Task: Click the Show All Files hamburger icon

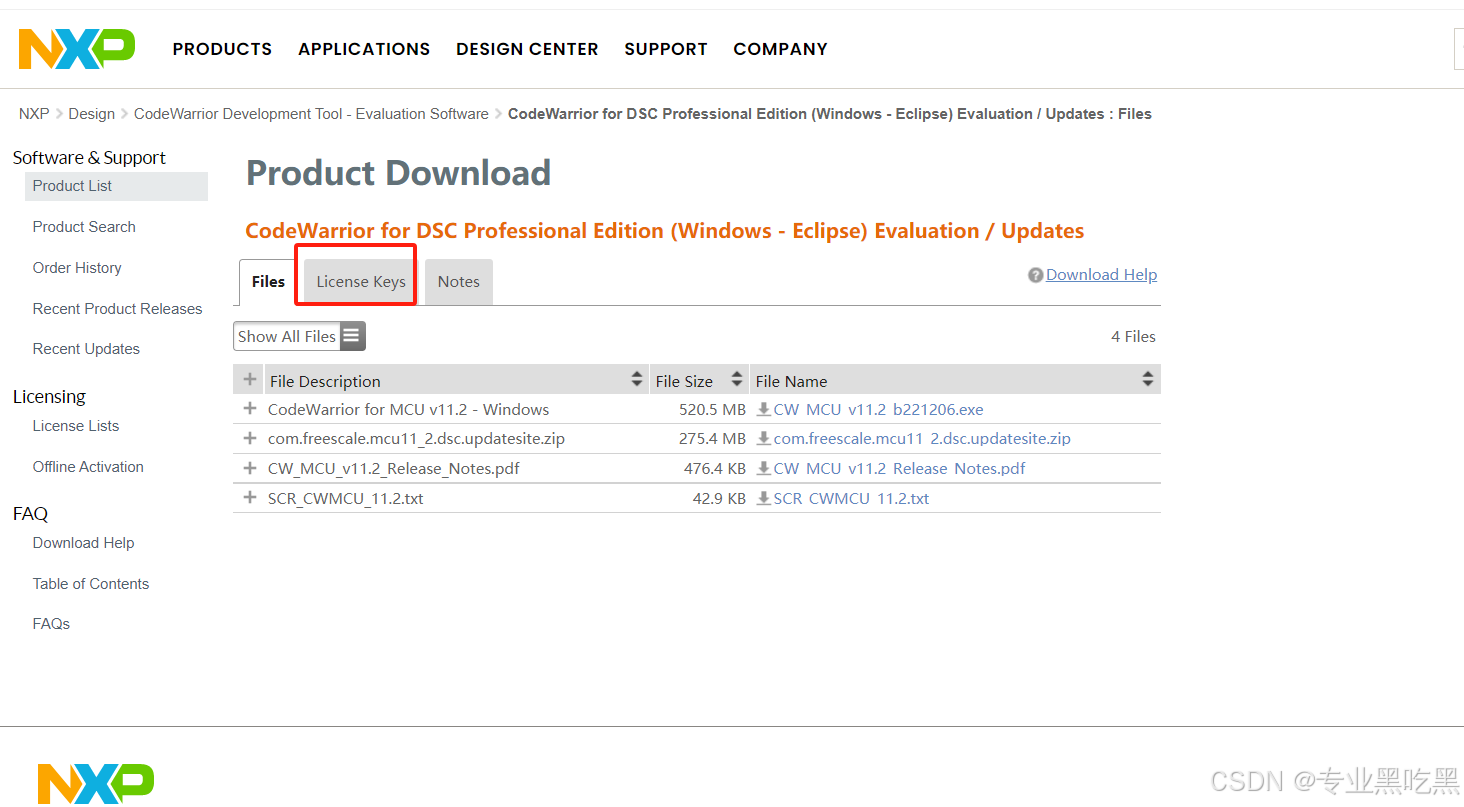Action: coord(351,336)
